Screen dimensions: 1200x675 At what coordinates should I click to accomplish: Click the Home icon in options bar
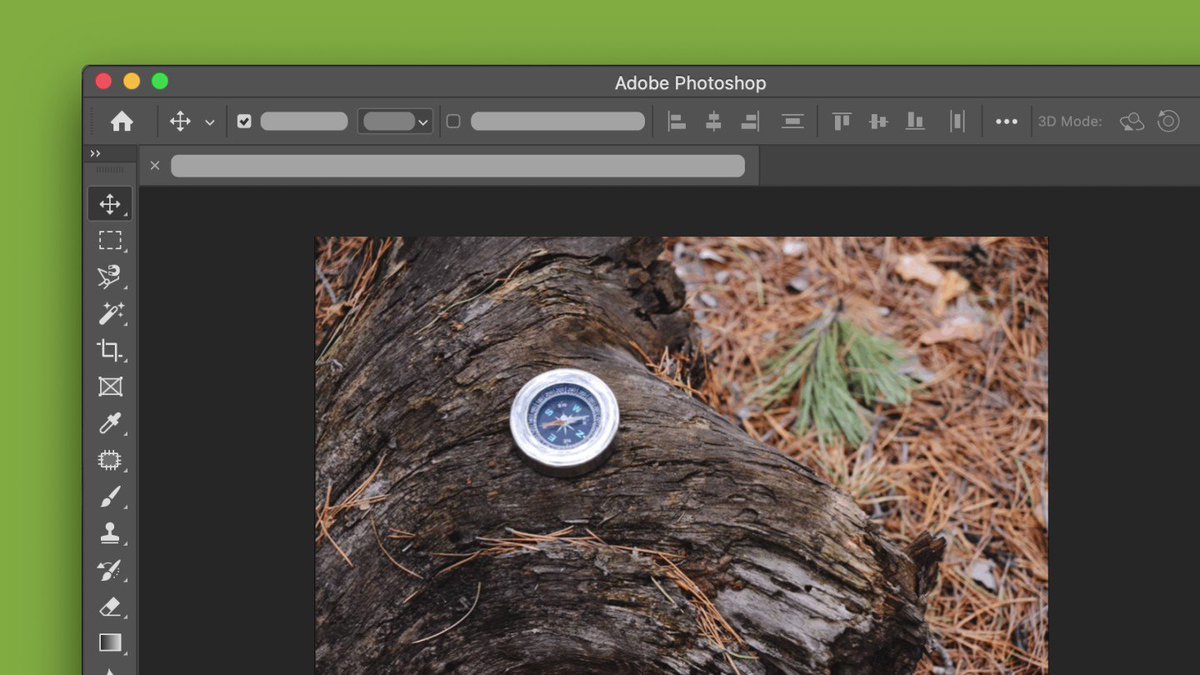coord(122,121)
